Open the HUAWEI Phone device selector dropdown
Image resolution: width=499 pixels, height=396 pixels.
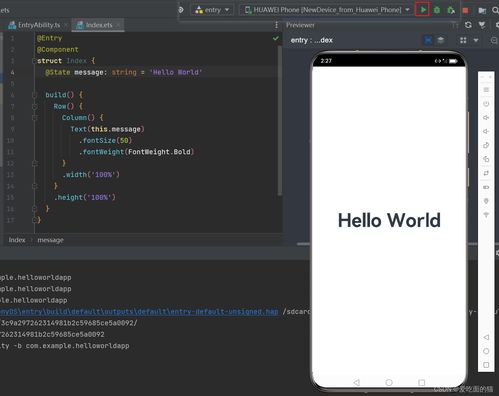tap(327, 10)
